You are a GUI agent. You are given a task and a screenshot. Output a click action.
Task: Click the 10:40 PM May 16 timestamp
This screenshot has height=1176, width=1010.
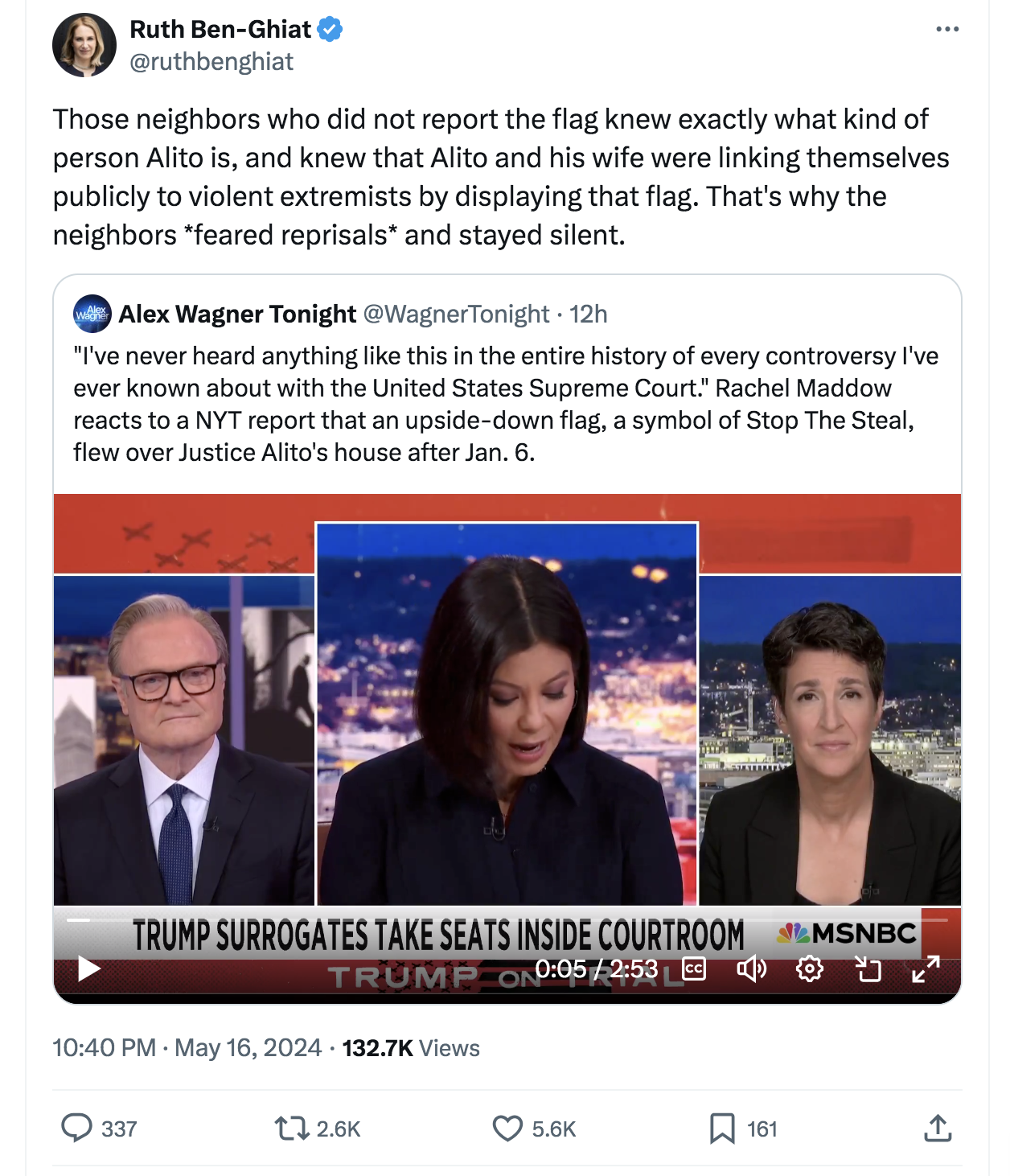[x=187, y=1048]
